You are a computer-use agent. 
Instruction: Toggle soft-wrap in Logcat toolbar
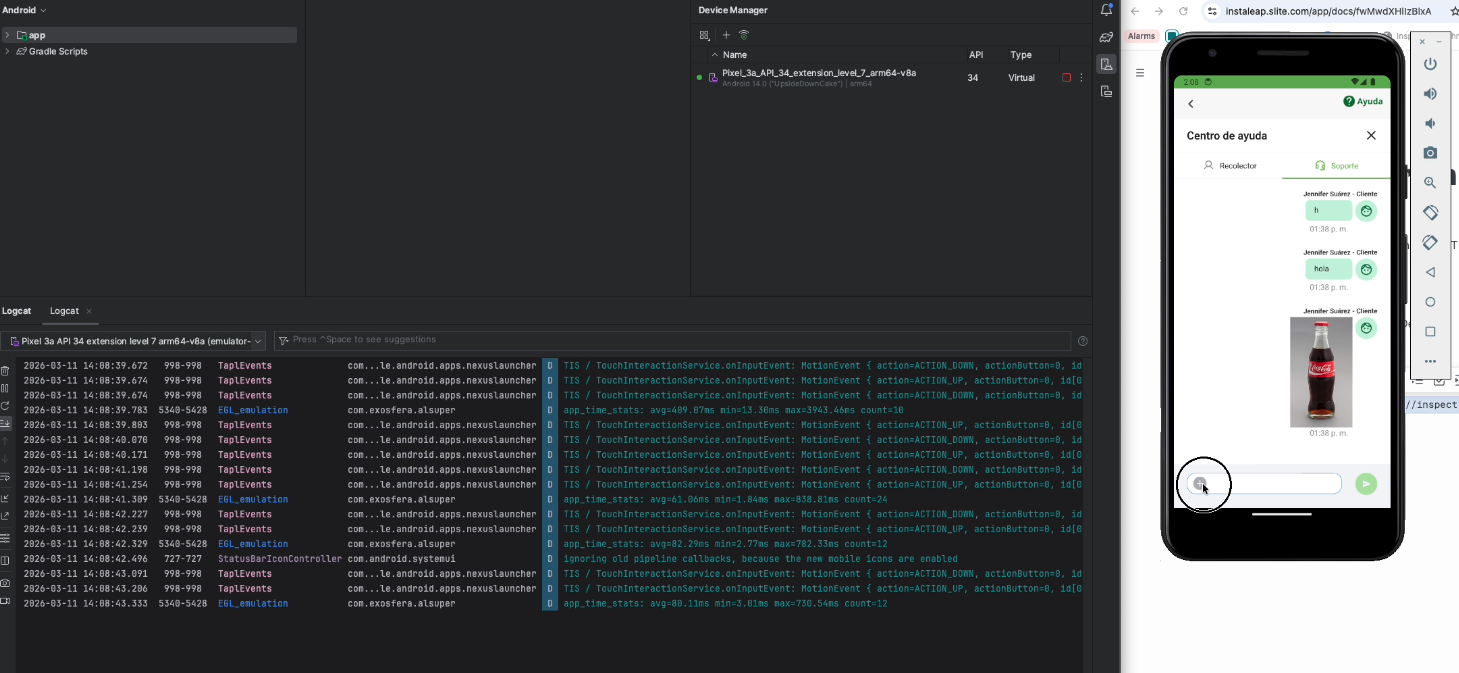6,477
